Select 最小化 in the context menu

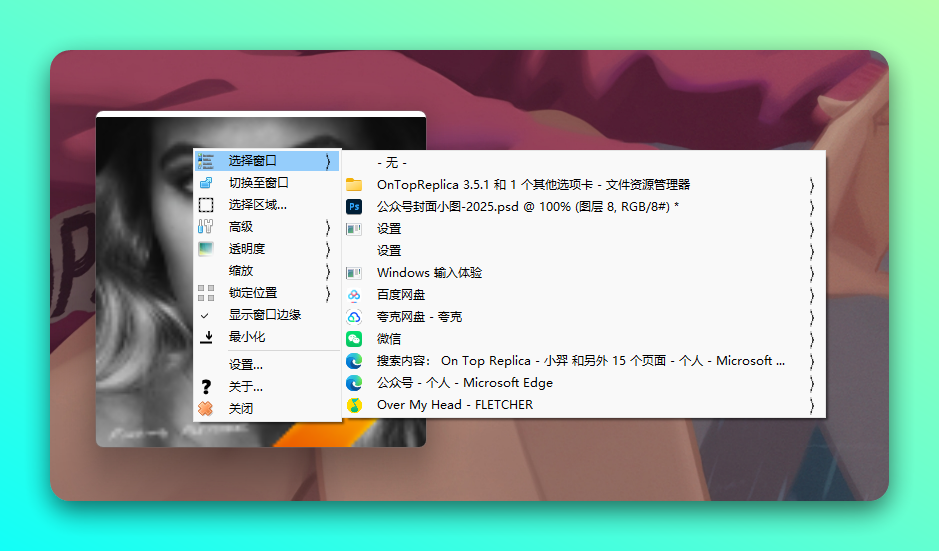(x=267, y=337)
